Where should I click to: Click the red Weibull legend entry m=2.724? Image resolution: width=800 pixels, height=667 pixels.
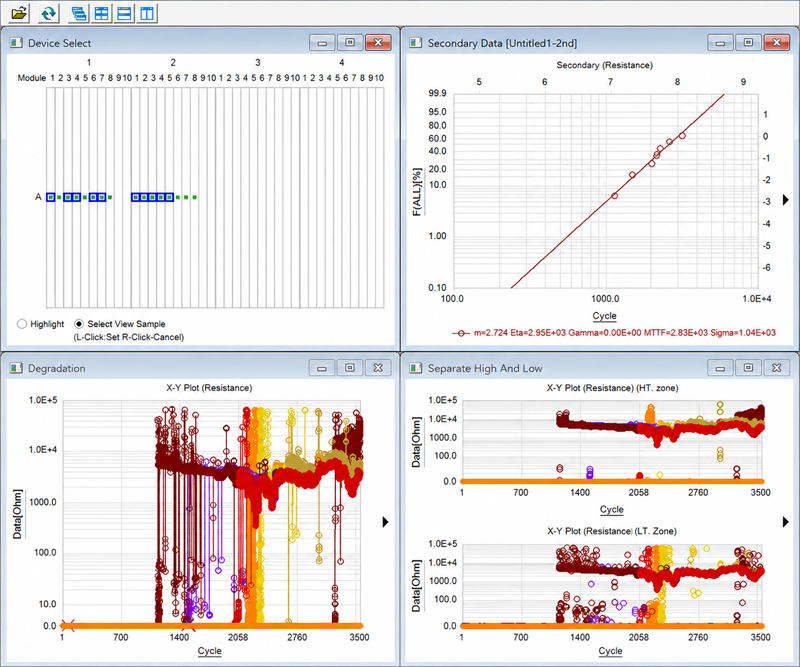pyautogui.click(x=614, y=333)
